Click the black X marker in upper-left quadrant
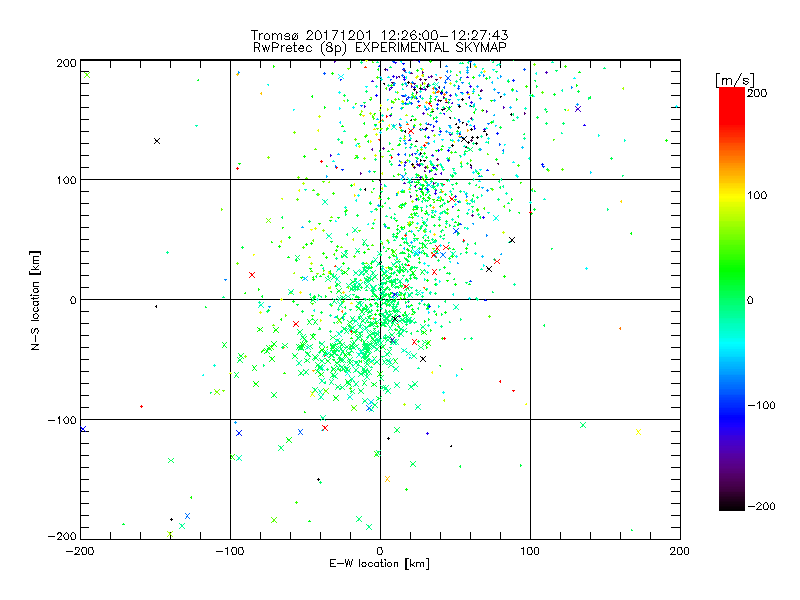The height and width of the screenshot is (600, 800). (157, 141)
